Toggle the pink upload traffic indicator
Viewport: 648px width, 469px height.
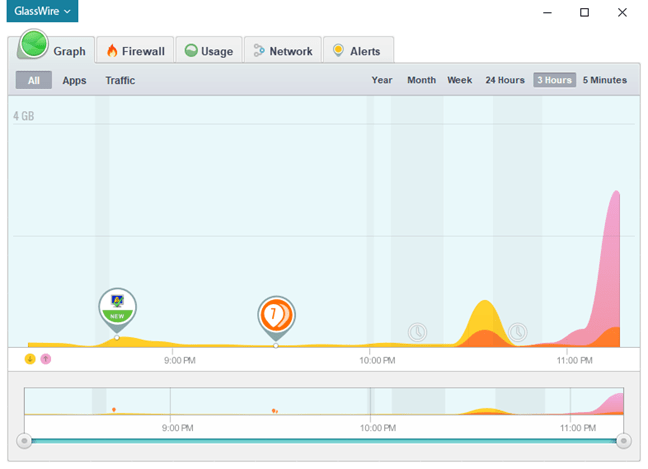(x=46, y=359)
